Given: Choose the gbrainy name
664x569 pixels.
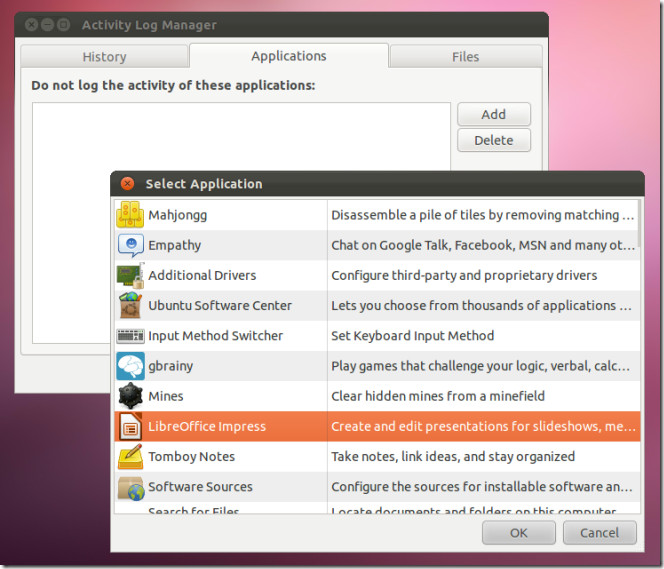Looking at the screenshot, I should coord(171,366).
